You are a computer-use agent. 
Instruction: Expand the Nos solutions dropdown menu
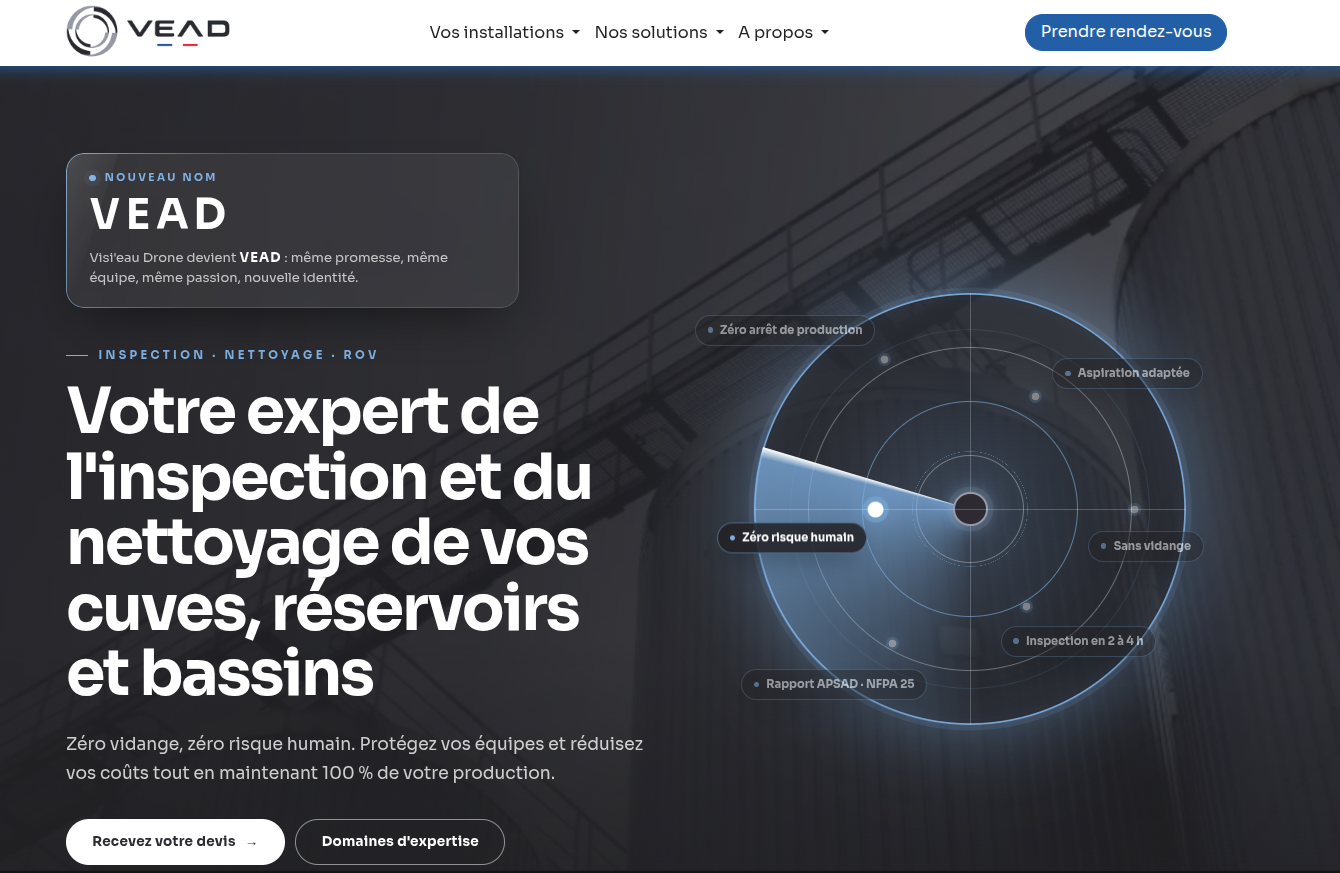(x=659, y=32)
